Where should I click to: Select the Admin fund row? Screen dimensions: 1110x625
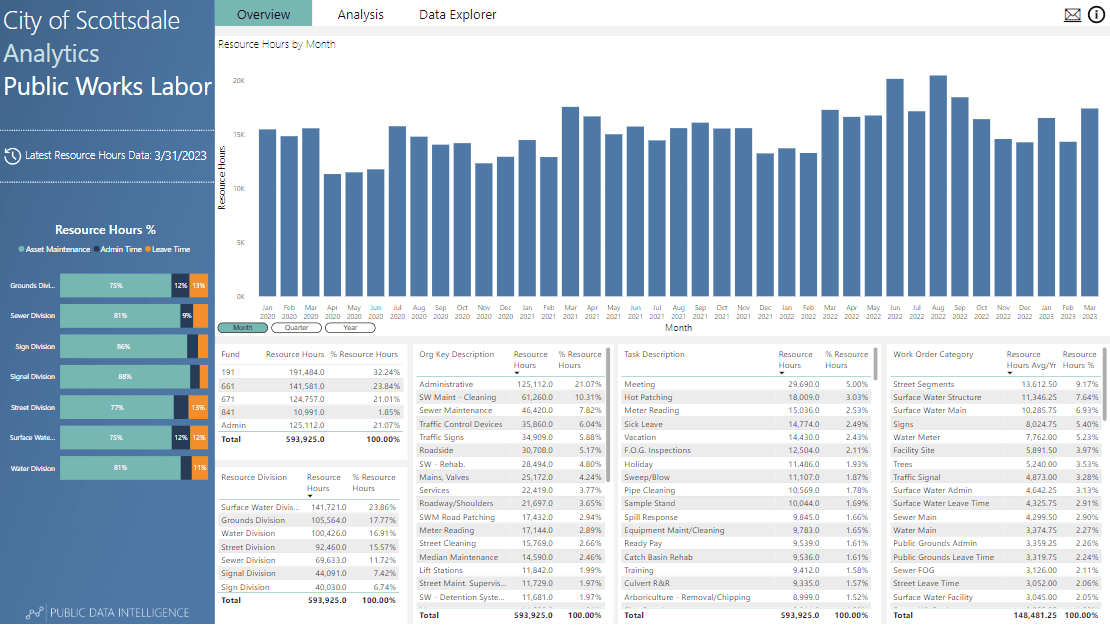[311, 425]
